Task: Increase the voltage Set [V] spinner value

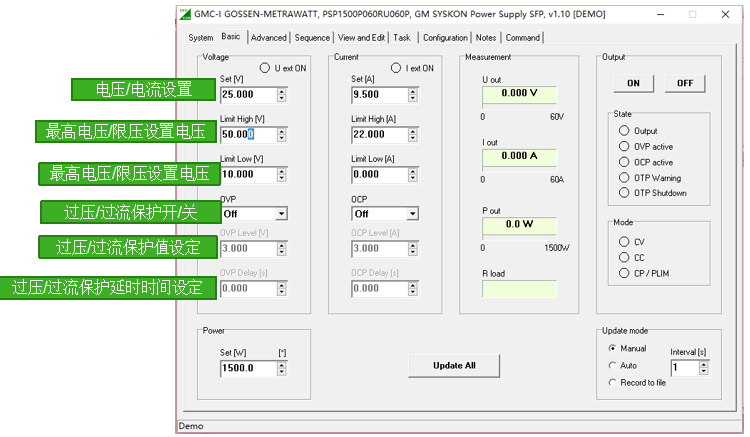Action: click(282, 91)
